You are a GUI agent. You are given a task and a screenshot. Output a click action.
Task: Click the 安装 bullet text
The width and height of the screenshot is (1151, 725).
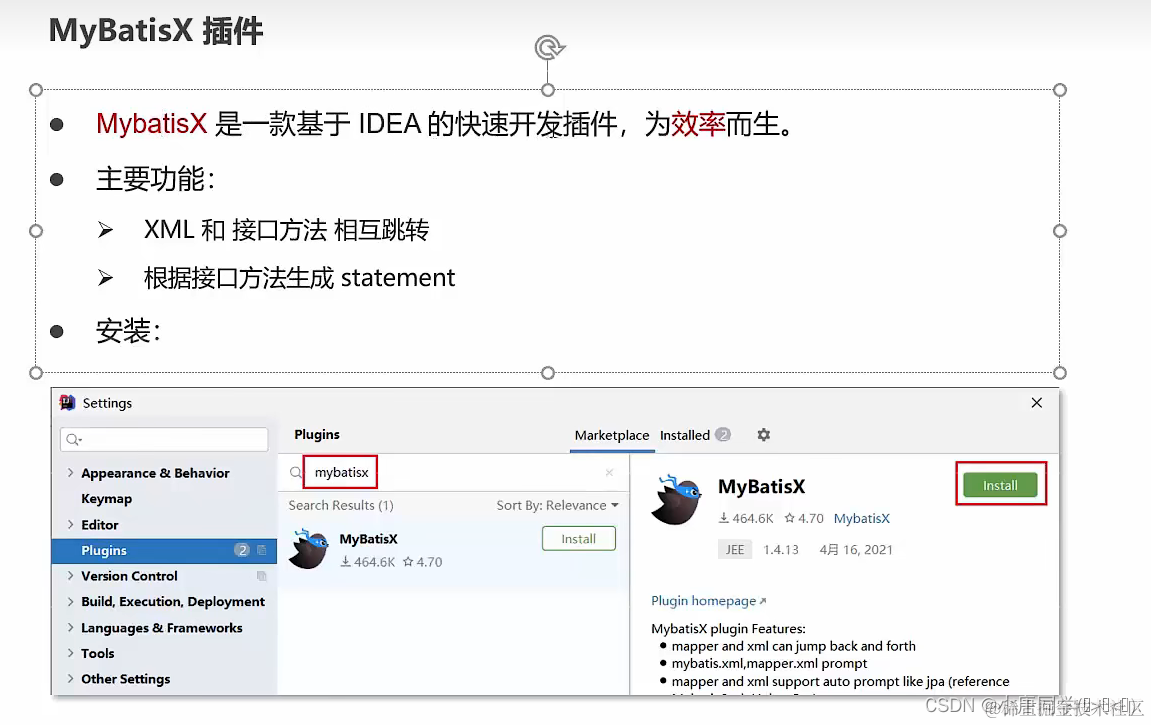click(128, 331)
